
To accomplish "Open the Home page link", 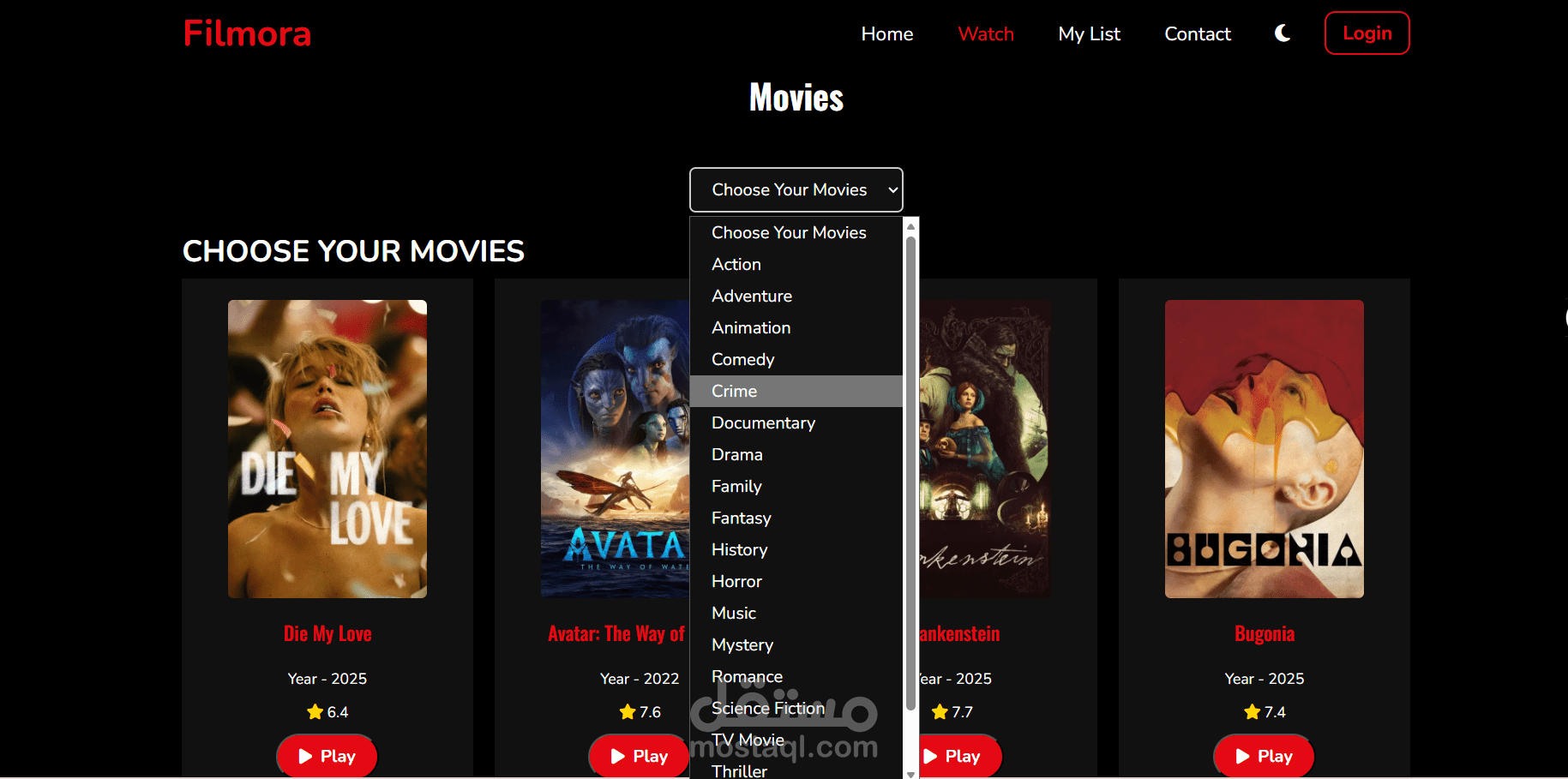I will pyautogui.click(x=887, y=33).
